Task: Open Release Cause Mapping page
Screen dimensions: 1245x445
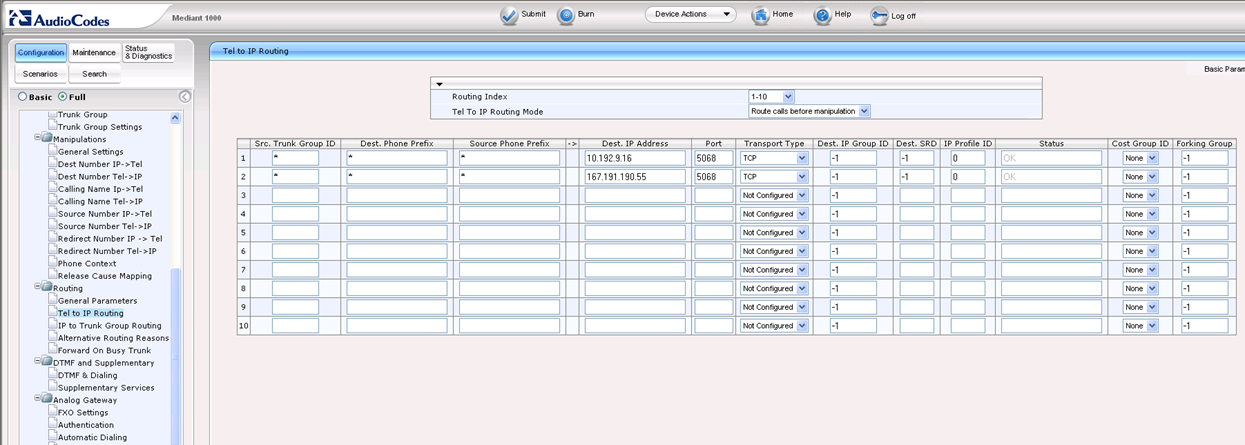Action: coord(105,276)
